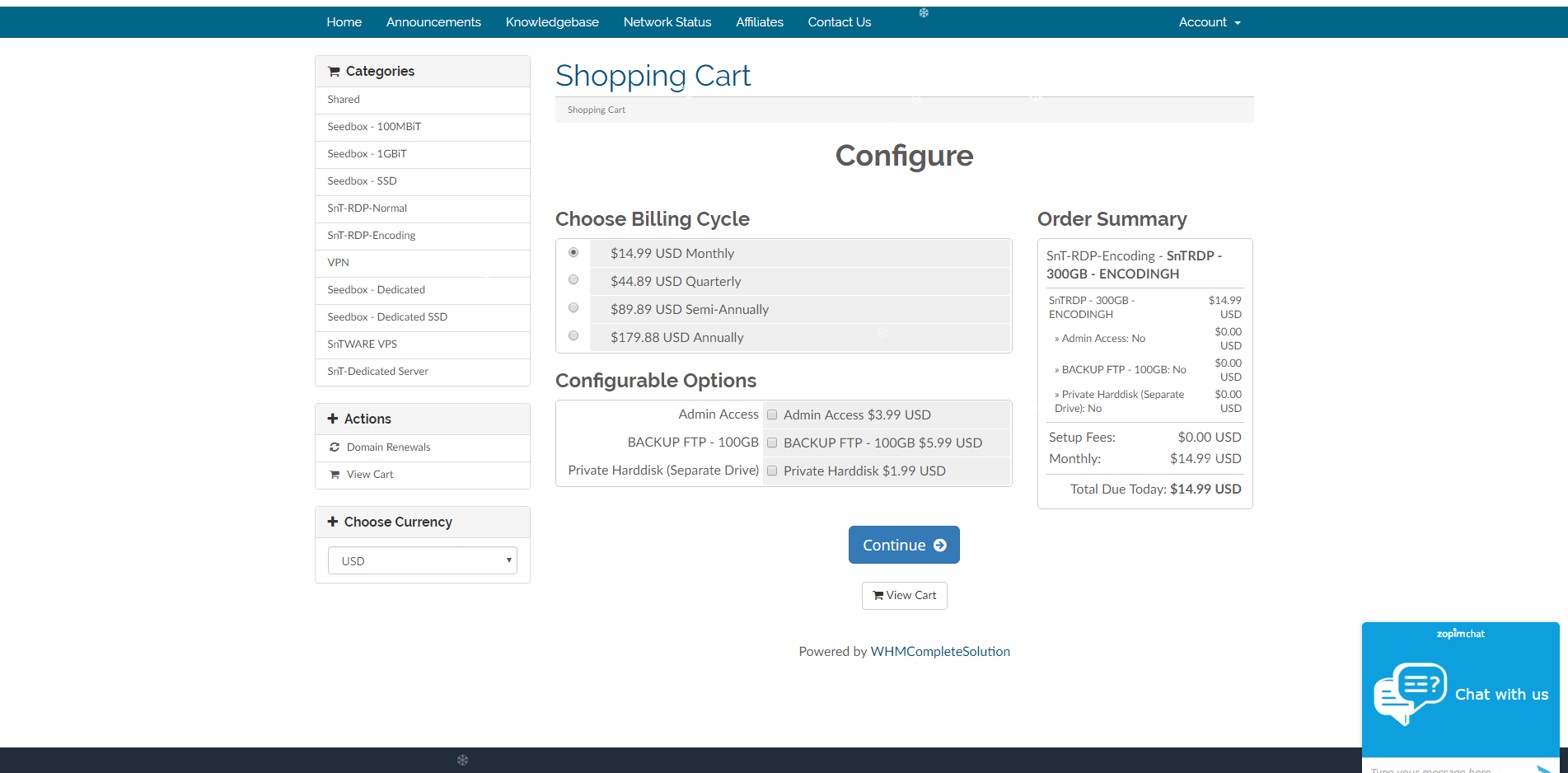1568x773 pixels.
Task: Open the WHMCompleteSolution link
Action: [x=940, y=651]
